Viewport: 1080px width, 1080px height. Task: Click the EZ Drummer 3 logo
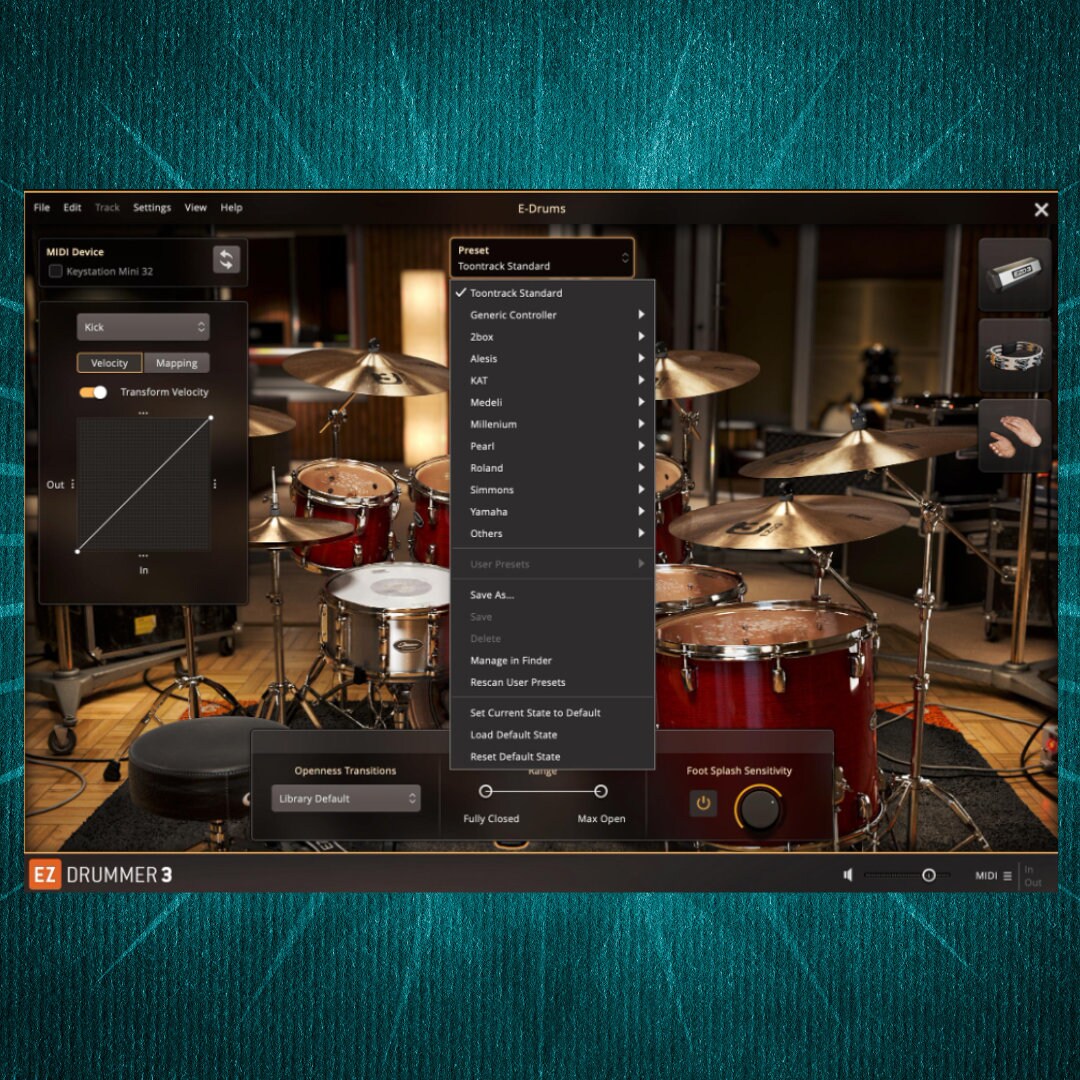click(x=100, y=871)
